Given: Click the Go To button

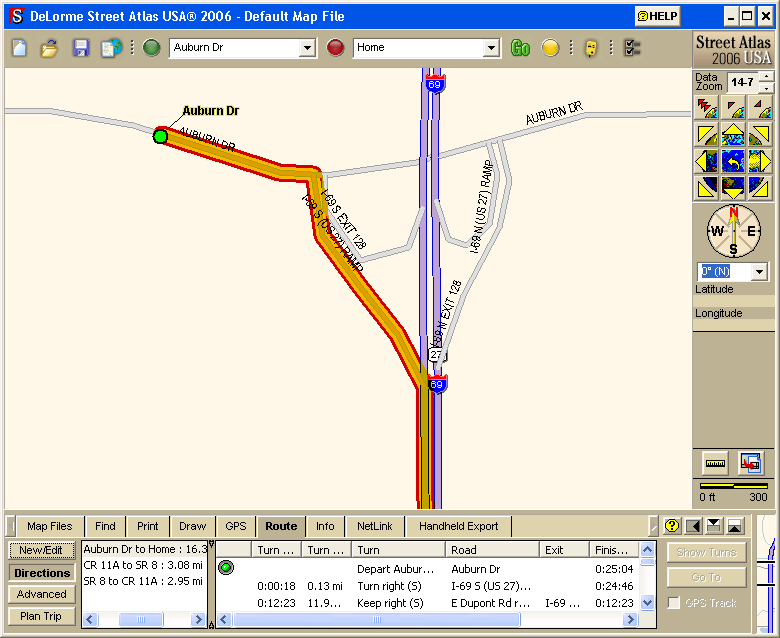Looking at the screenshot, I should pyautogui.click(x=706, y=577).
